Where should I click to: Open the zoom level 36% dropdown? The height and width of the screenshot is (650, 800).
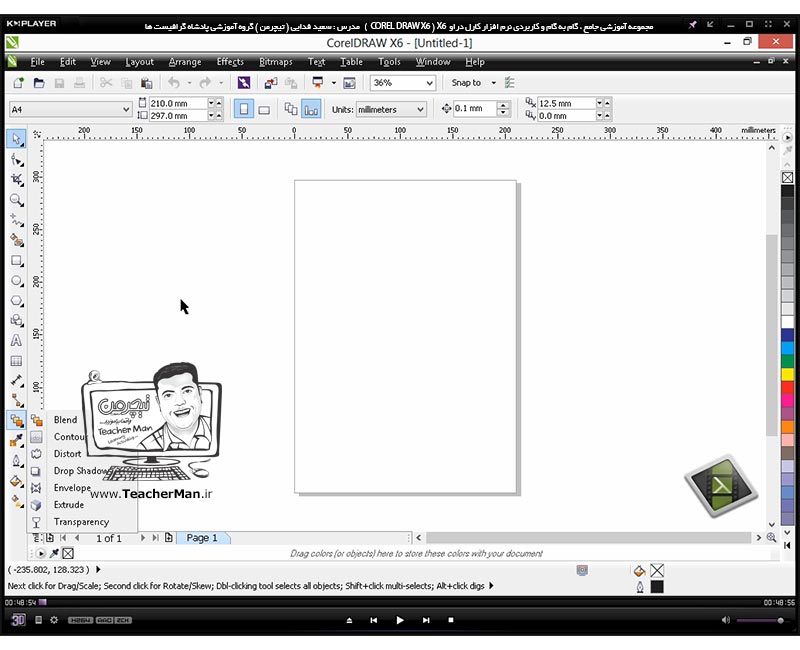tap(430, 83)
